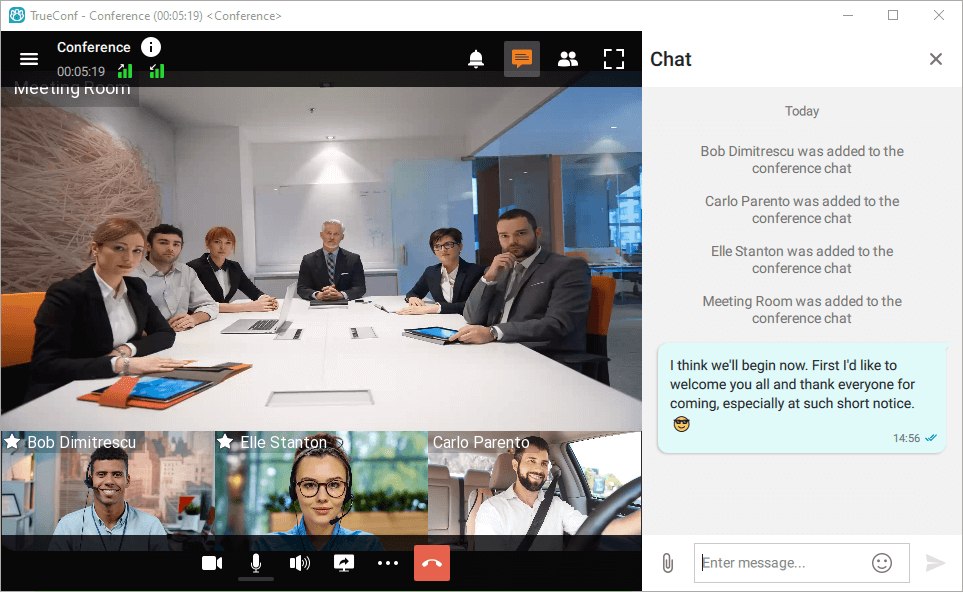Toggle the chat panel button
This screenshot has width=963, height=592.
pyautogui.click(x=521, y=59)
